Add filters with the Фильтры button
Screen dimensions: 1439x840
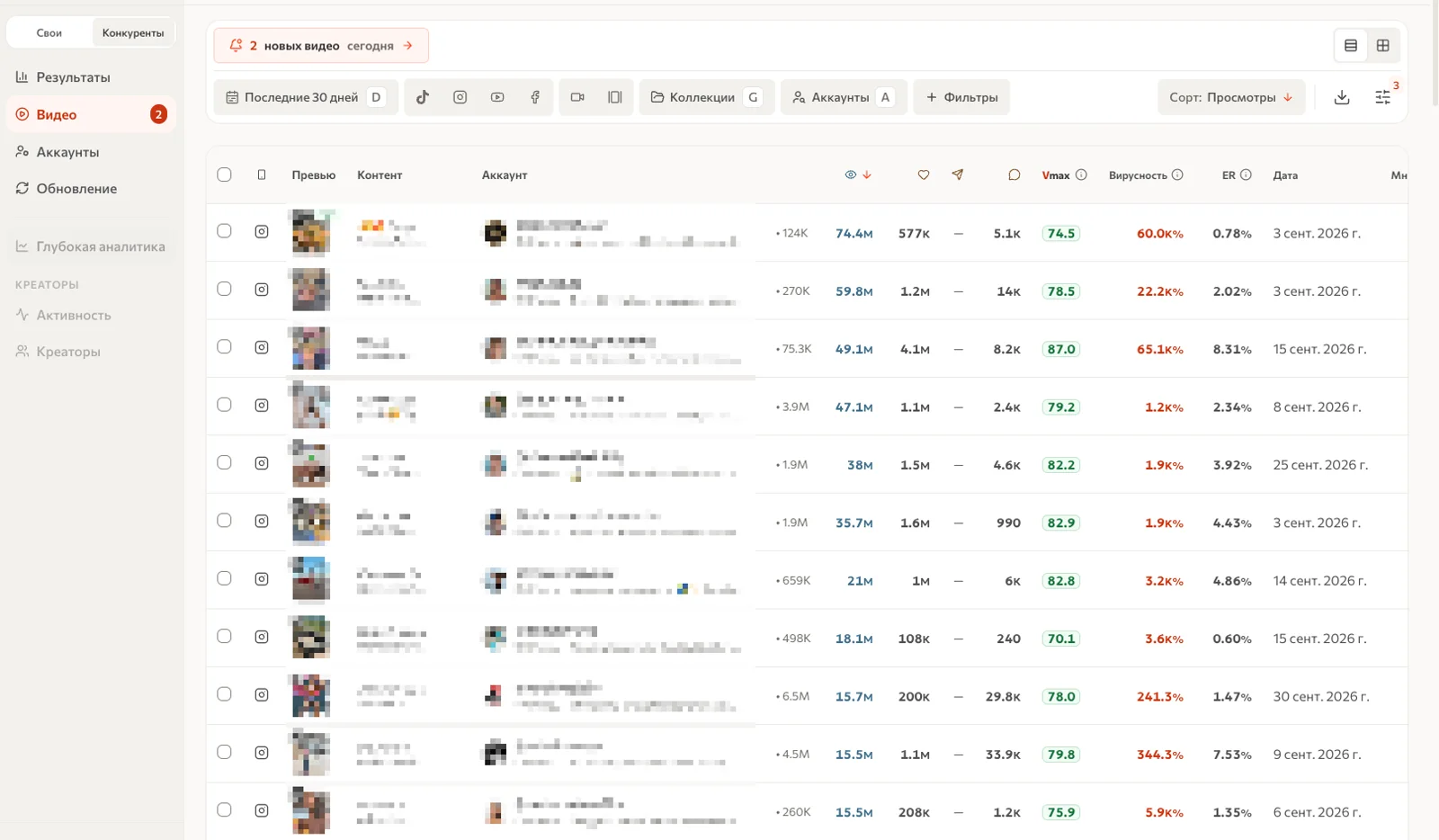tap(961, 97)
